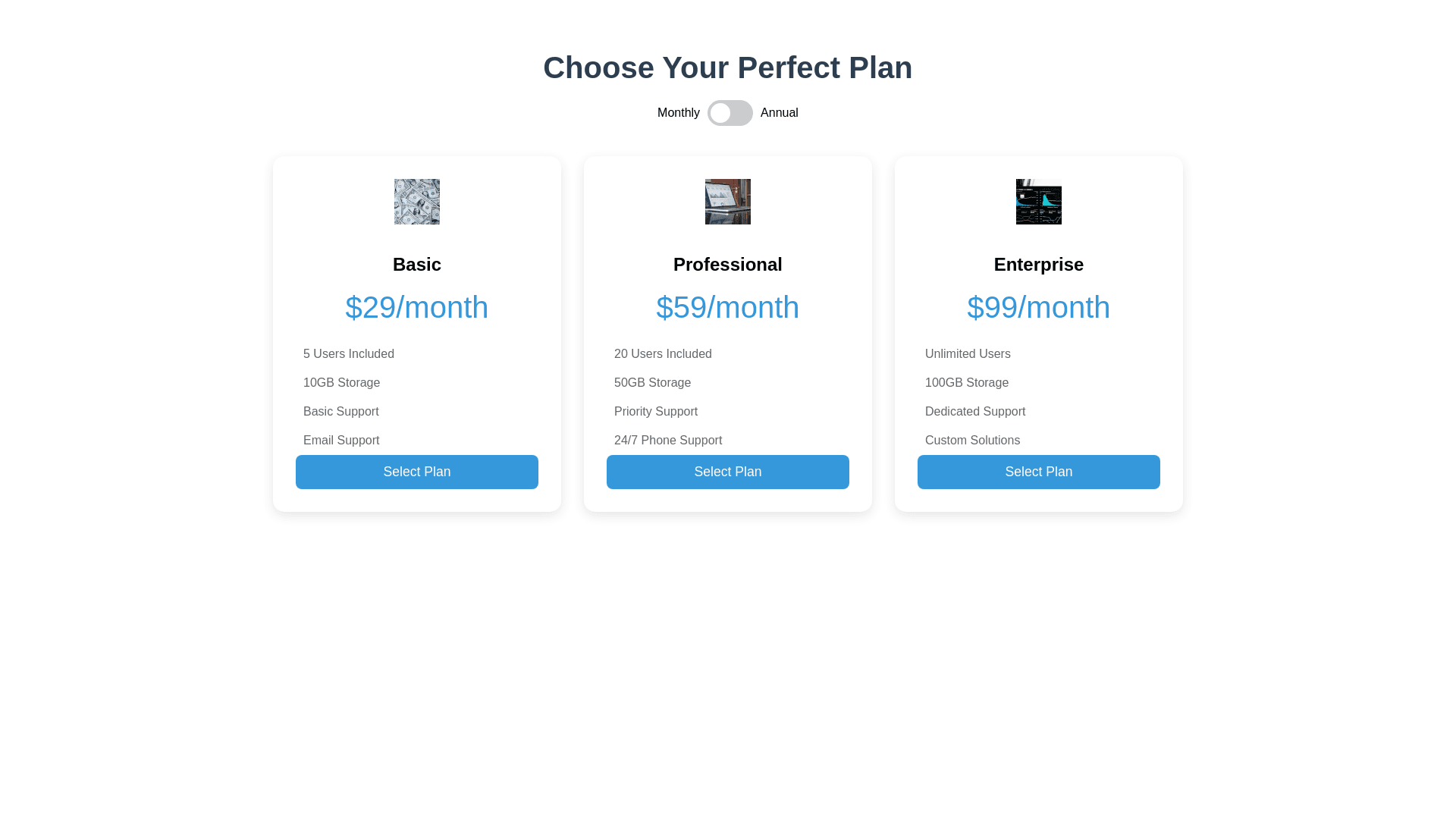
Task: Click the Basic plan title
Action: click(417, 265)
